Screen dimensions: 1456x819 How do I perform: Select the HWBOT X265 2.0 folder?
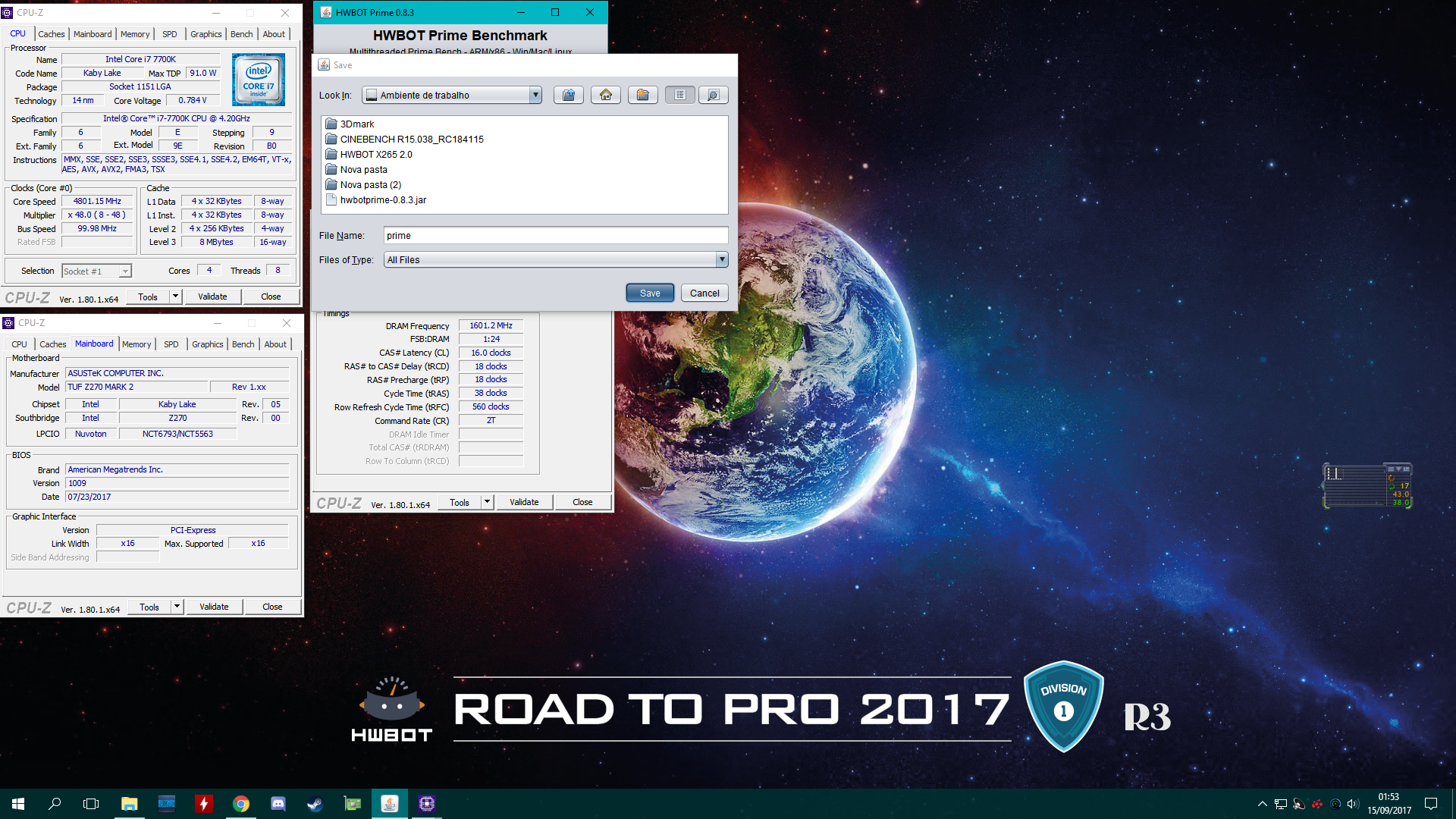tap(369, 154)
